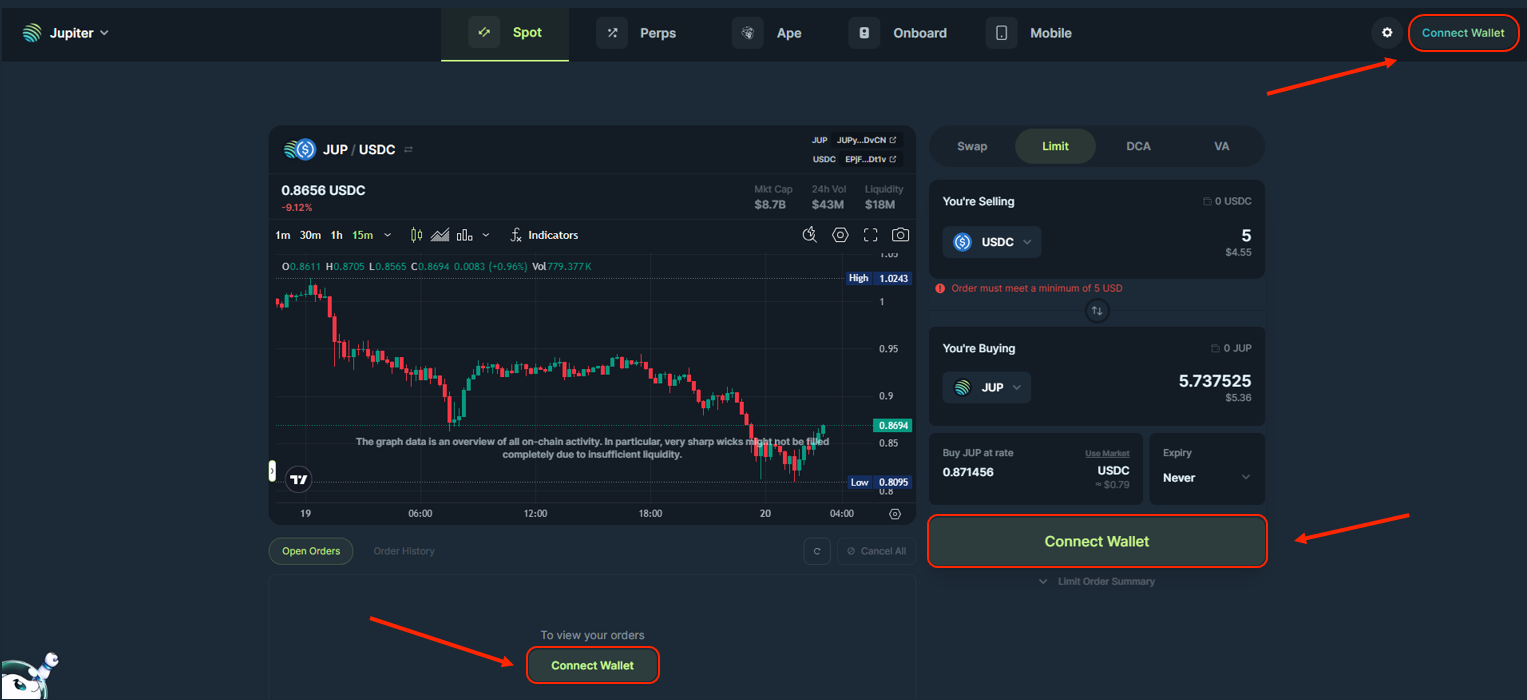Screen dimensions: 1527x700
Task: Click the Use Market rate link
Action: point(1107,453)
